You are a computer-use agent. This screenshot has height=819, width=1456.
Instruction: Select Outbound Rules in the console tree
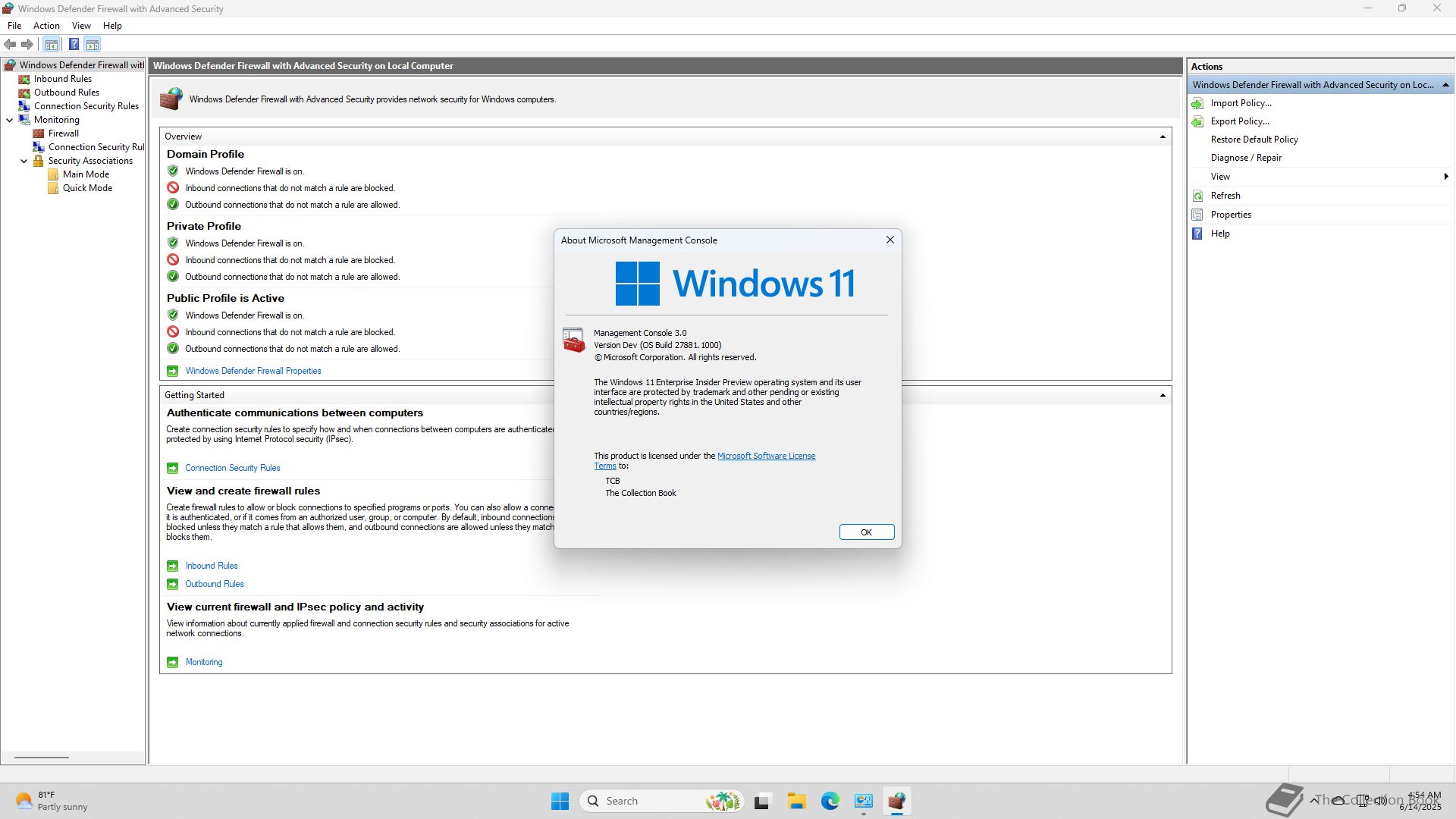click(66, 93)
